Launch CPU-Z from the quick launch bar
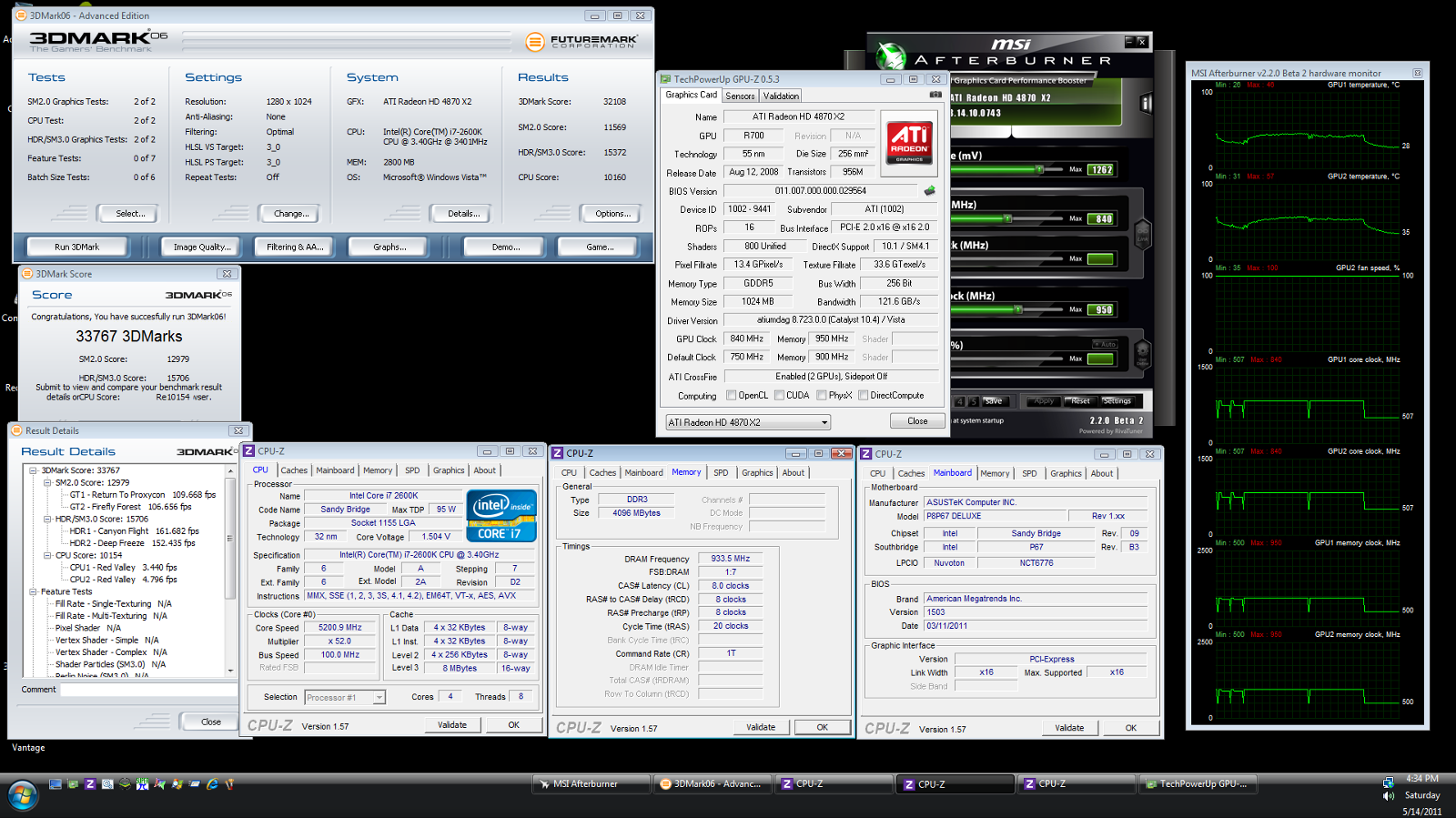1456x818 pixels. (x=90, y=784)
